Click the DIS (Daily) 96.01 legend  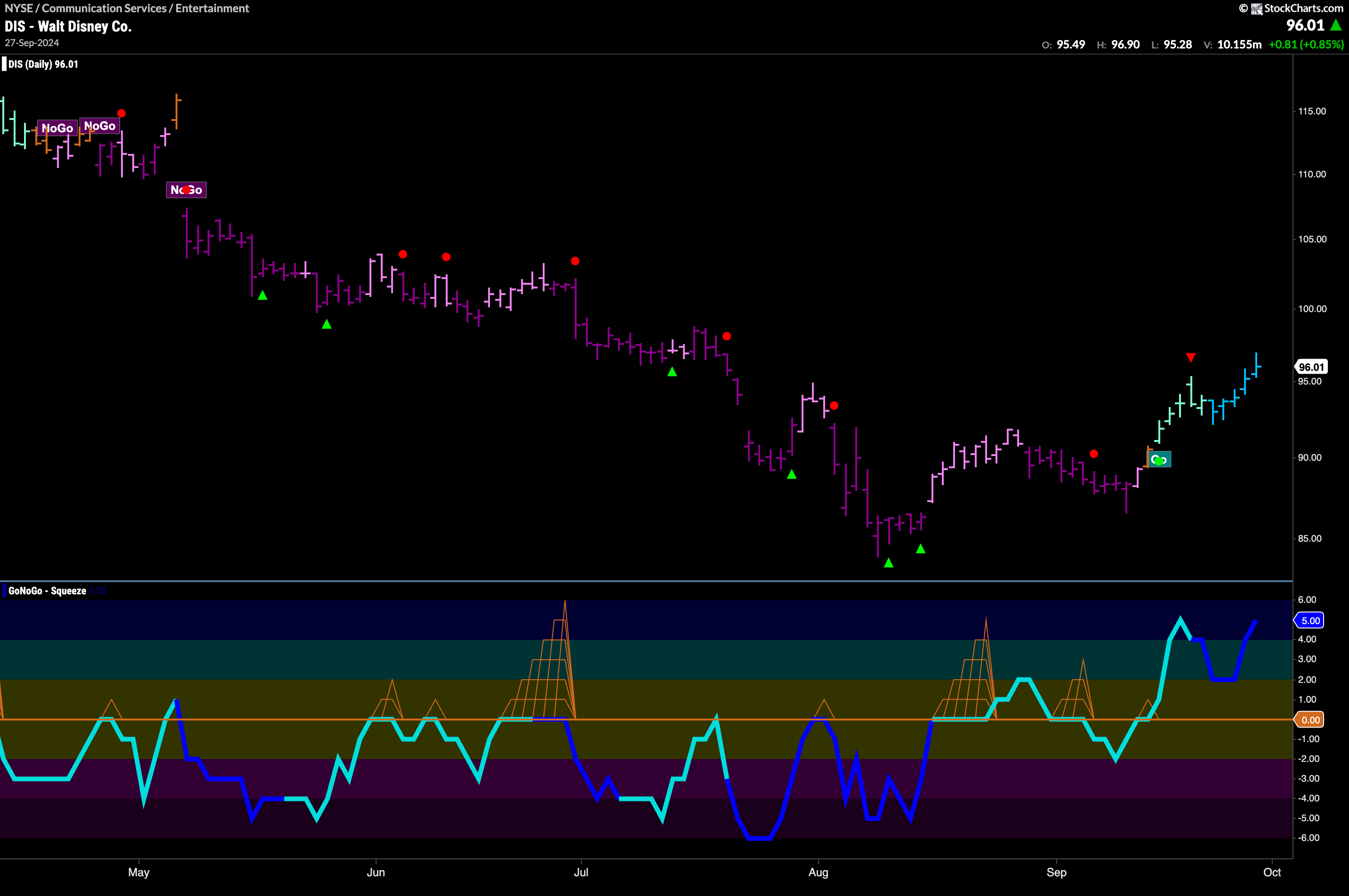tap(43, 64)
